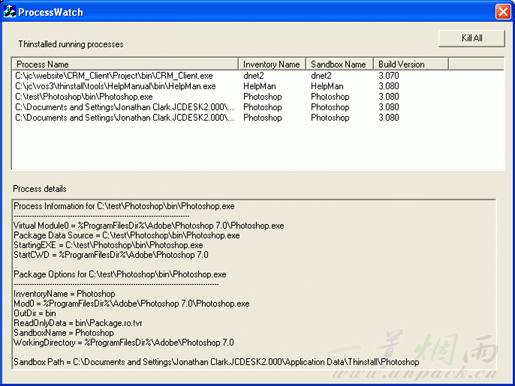Click the SandboxName = Photoshop line
The image size is (515, 386).
click(x=64, y=333)
